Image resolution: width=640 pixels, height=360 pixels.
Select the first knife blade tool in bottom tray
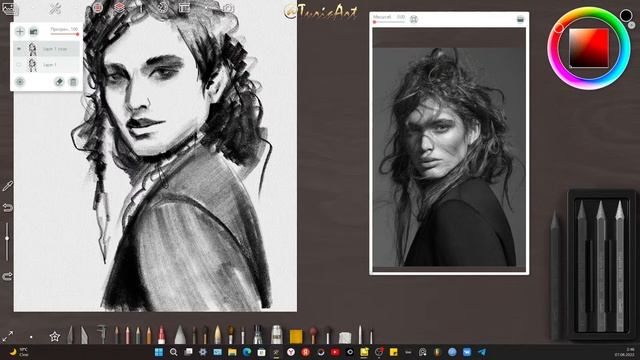(71, 334)
